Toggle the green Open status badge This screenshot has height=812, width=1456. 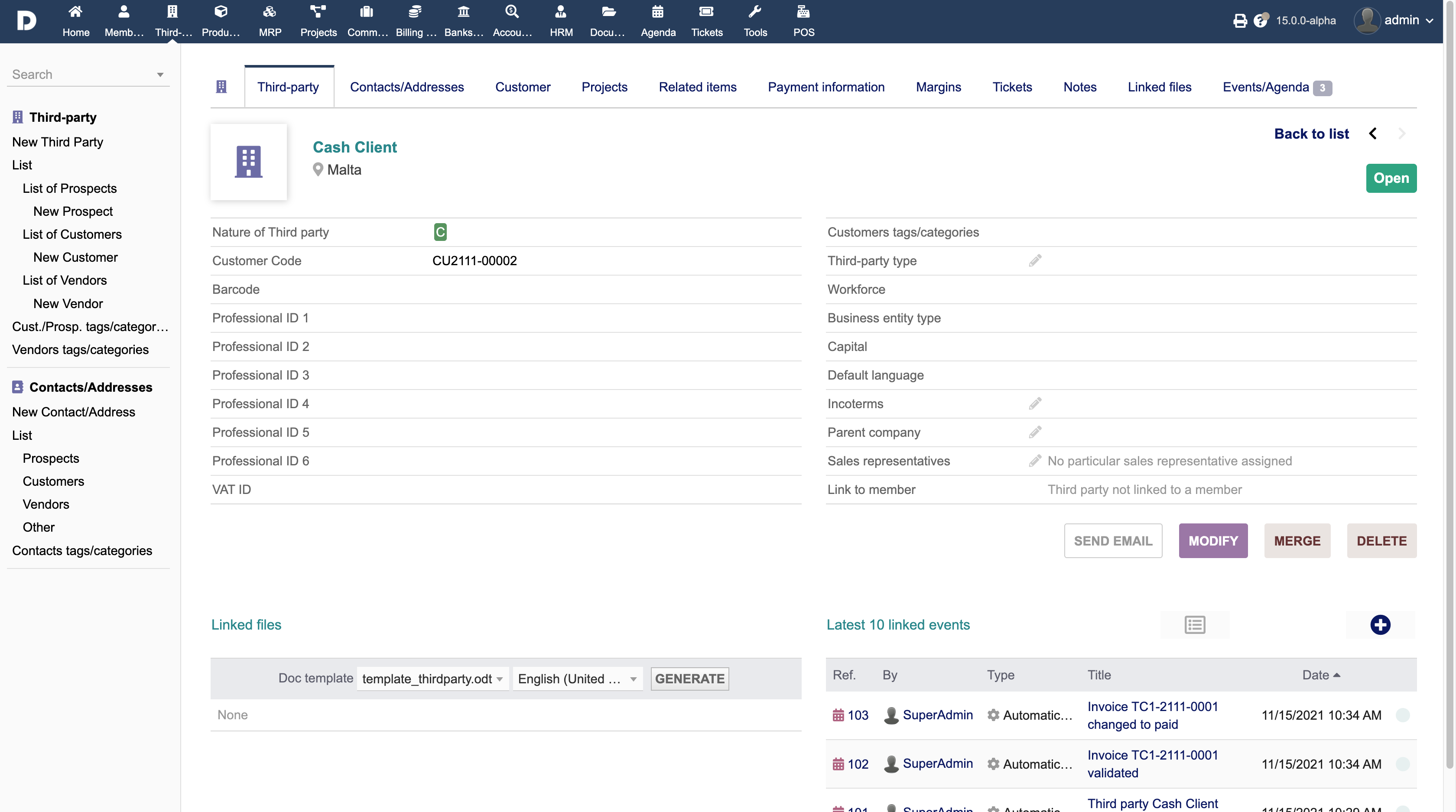pyautogui.click(x=1391, y=178)
